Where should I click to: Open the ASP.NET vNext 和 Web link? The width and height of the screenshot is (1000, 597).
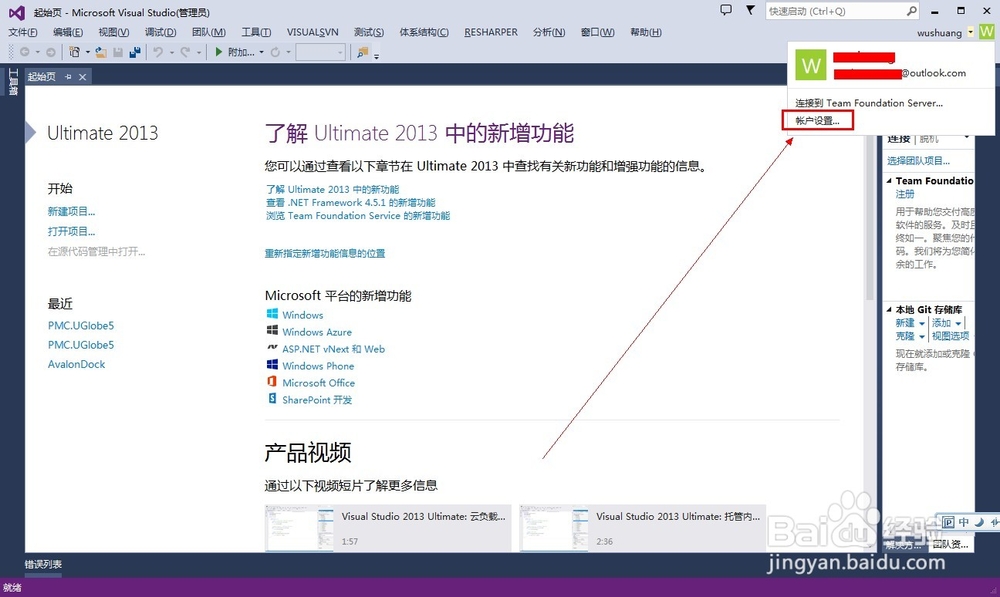click(x=334, y=349)
